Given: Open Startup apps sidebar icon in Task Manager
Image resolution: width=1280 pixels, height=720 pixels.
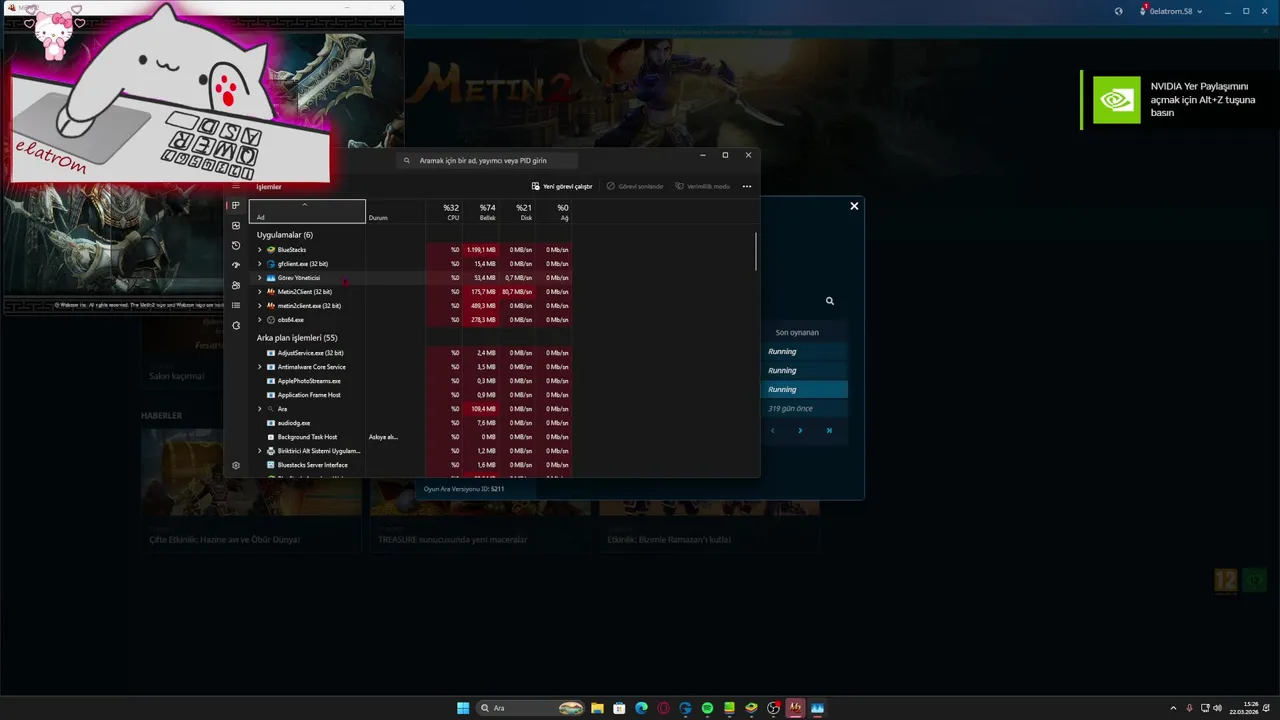Looking at the screenshot, I should [236, 265].
